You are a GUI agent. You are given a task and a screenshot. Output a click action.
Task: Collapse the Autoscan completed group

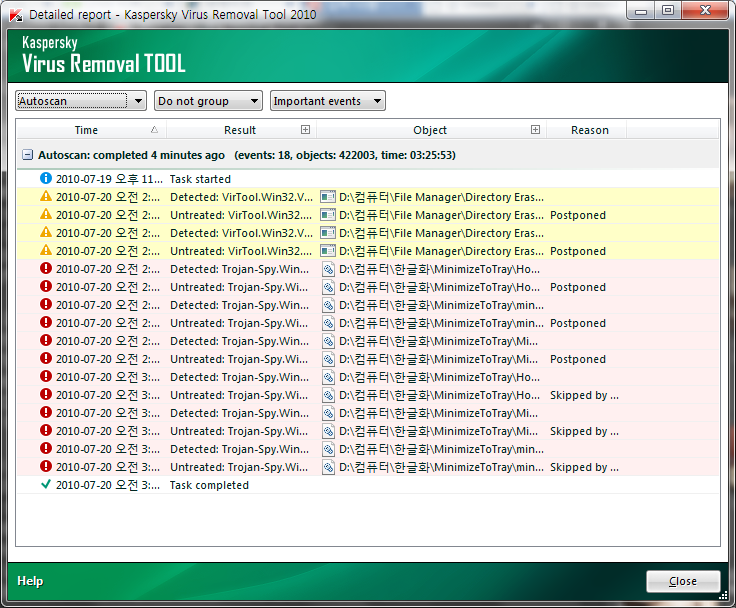(28, 154)
